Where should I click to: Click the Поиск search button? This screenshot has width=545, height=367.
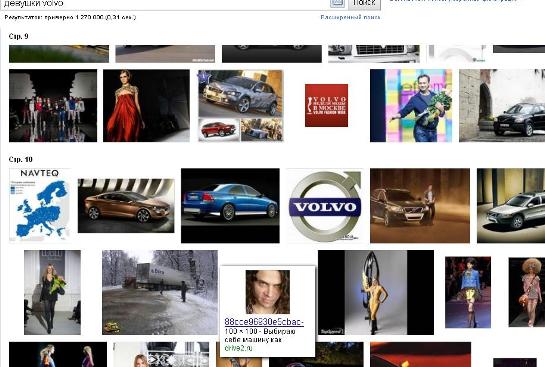click(364, 3)
